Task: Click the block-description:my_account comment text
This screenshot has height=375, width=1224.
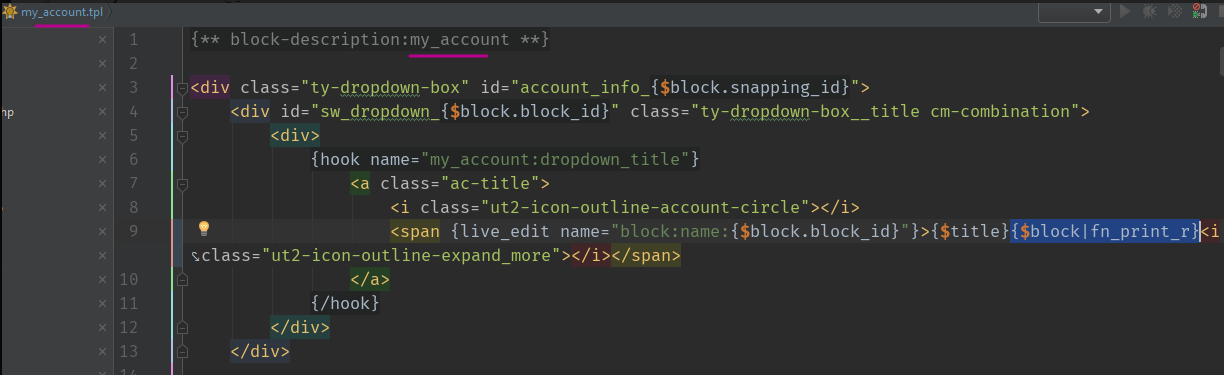Action: [370, 40]
